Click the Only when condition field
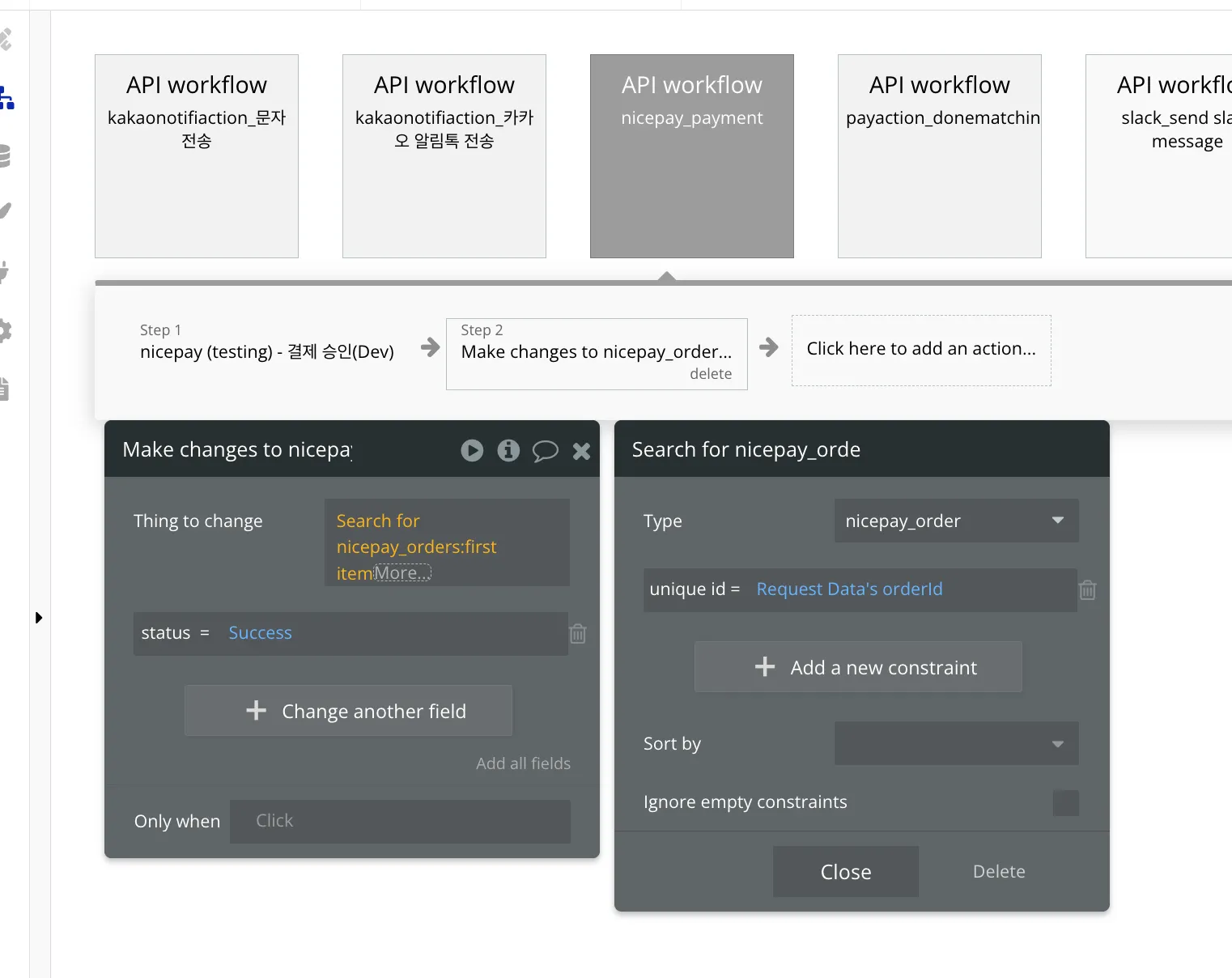Viewport: 1232px width, 978px height. [400, 821]
